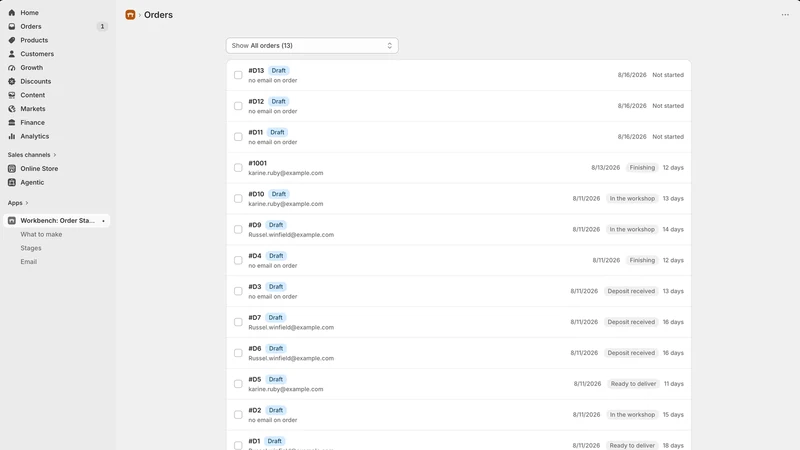This screenshot has width=800, height=450.
Task: Open the three-dot more actions menu
Action: pos(785,15)
